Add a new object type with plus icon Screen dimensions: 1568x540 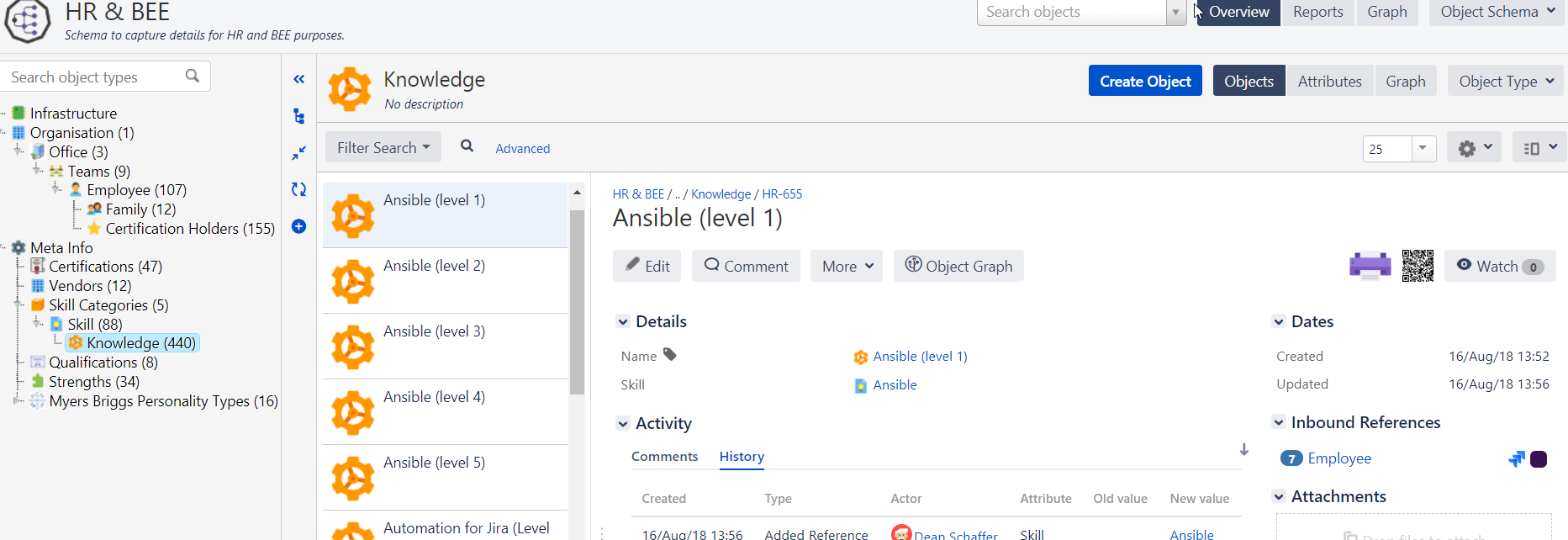(x=298, y=226)
